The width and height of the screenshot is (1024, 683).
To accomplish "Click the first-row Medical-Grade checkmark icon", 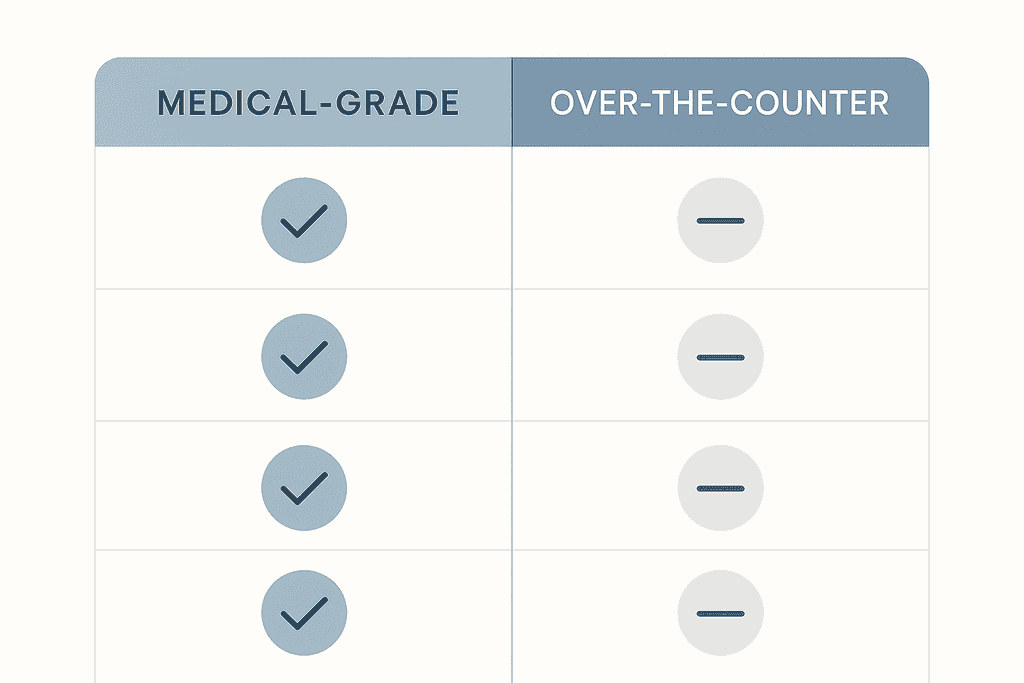I will click(x=304, y=221).
